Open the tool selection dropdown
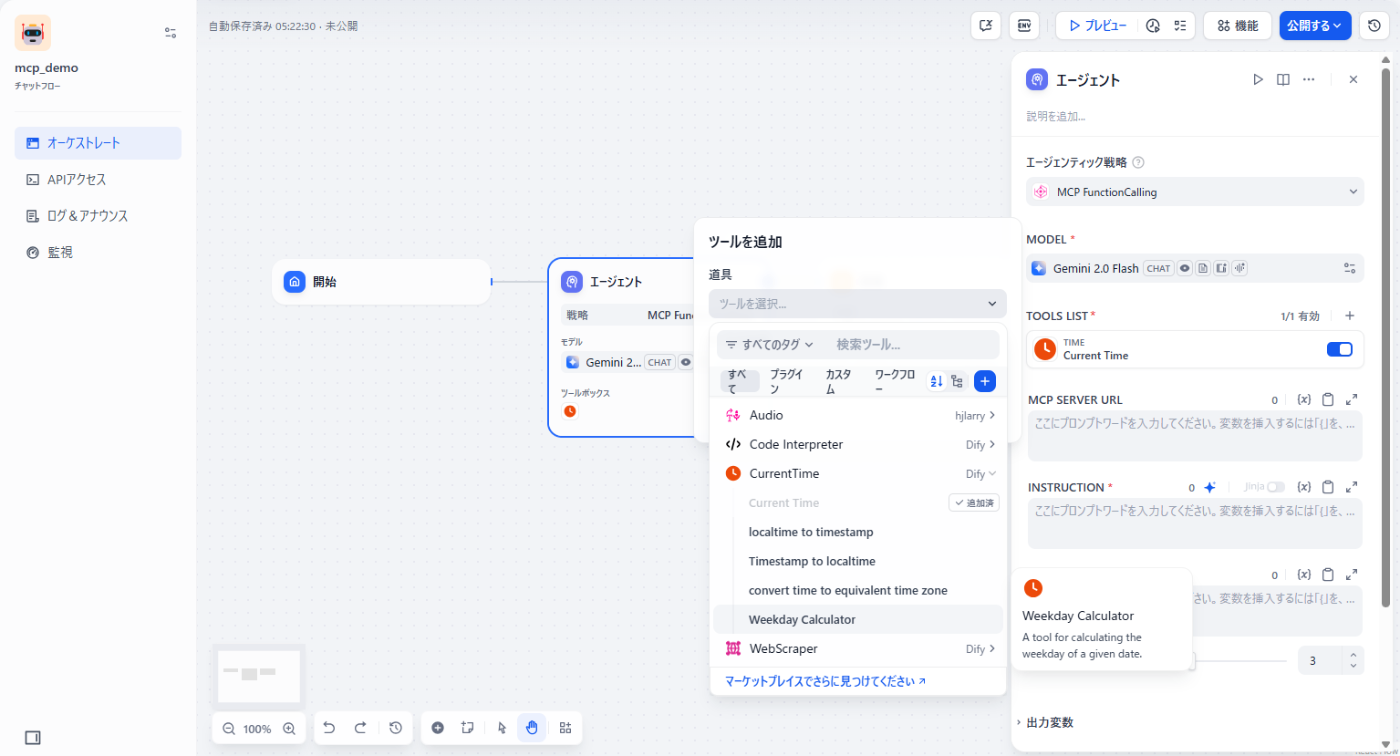1400x756 pixels. [858, 304]
